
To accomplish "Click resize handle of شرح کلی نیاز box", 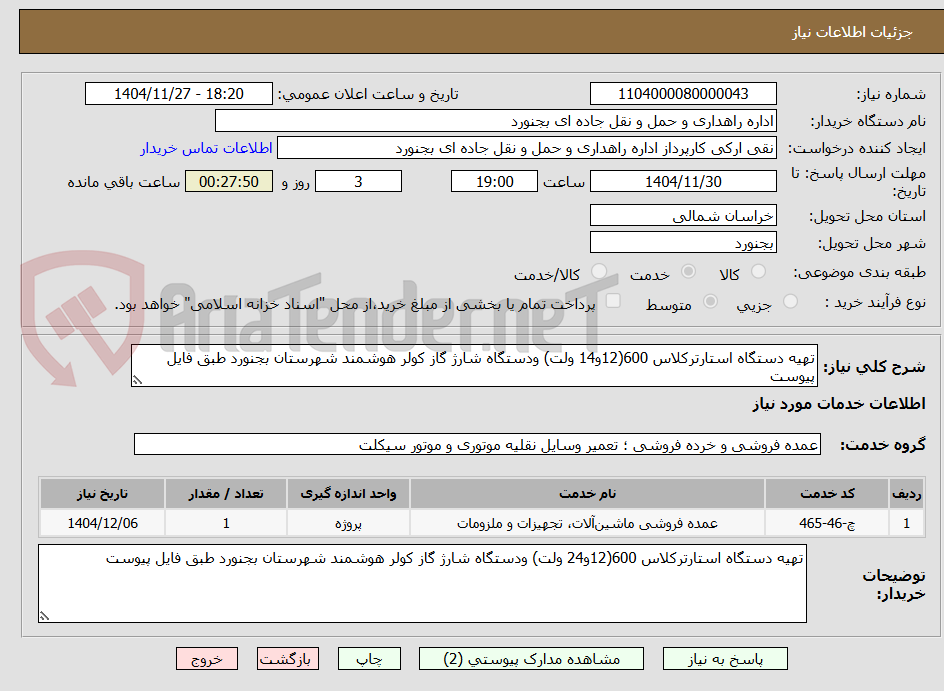I will (137, 380).
